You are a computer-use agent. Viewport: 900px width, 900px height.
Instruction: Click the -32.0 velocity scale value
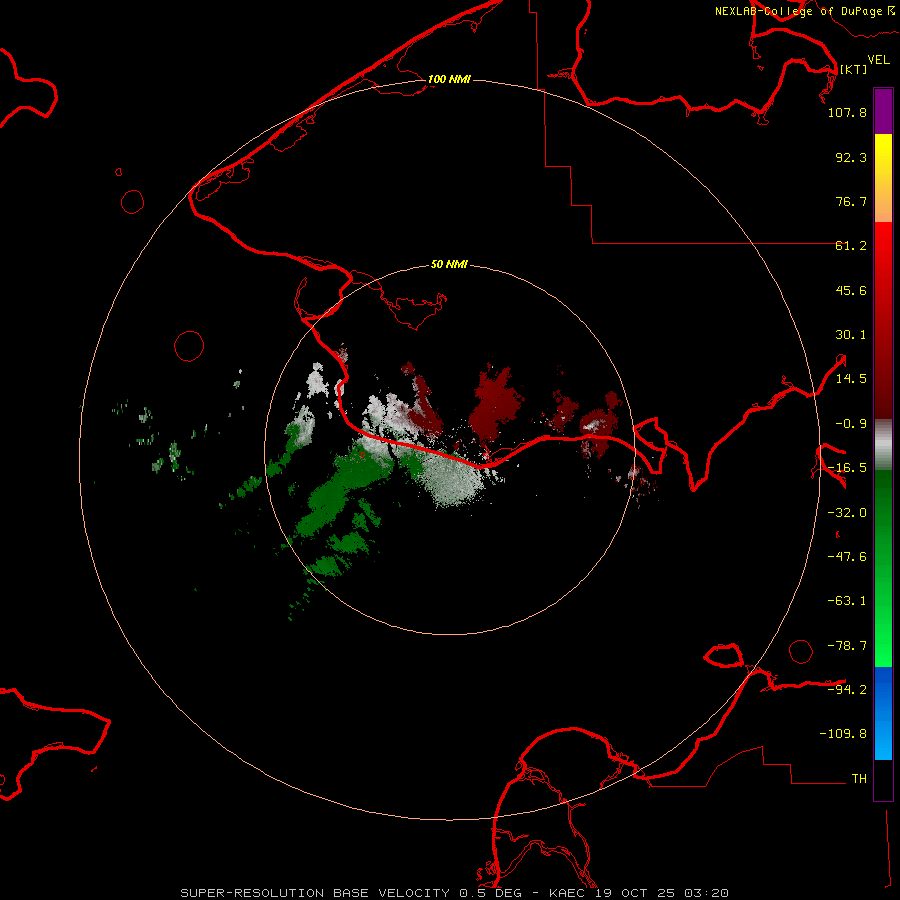847,513
